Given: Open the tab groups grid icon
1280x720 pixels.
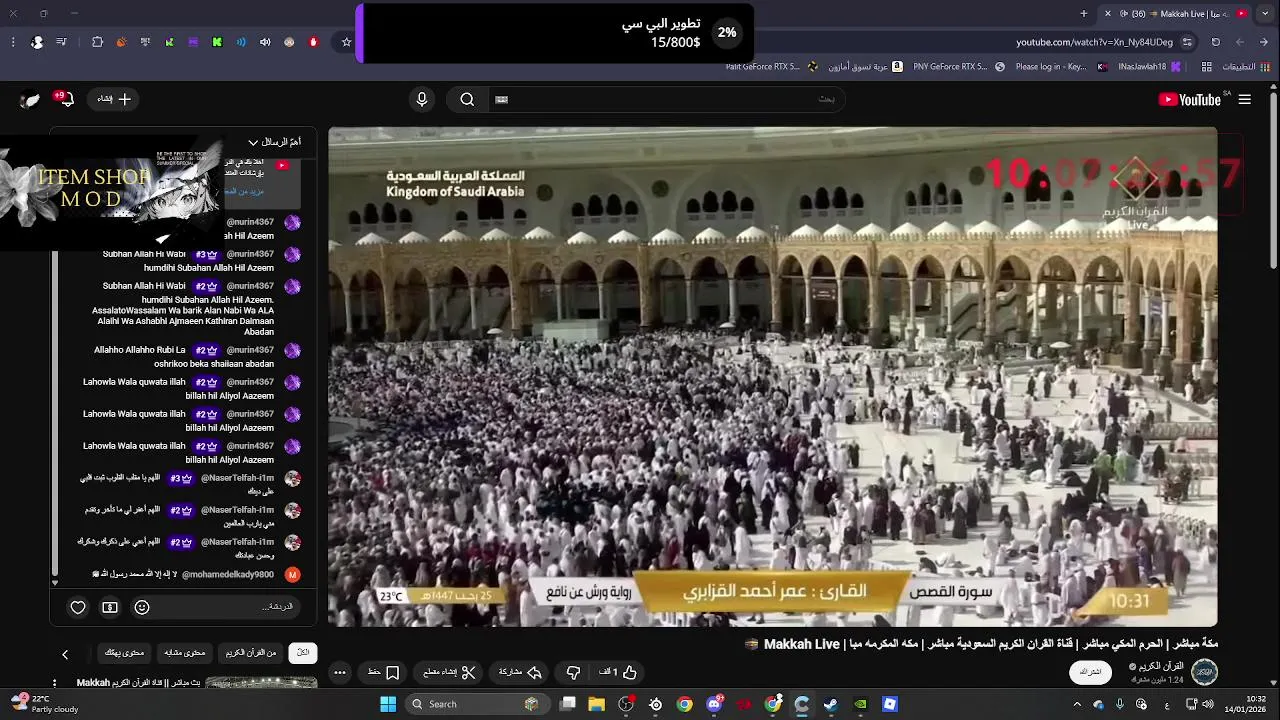Looking at the screenshot, I should [1207, 67].
